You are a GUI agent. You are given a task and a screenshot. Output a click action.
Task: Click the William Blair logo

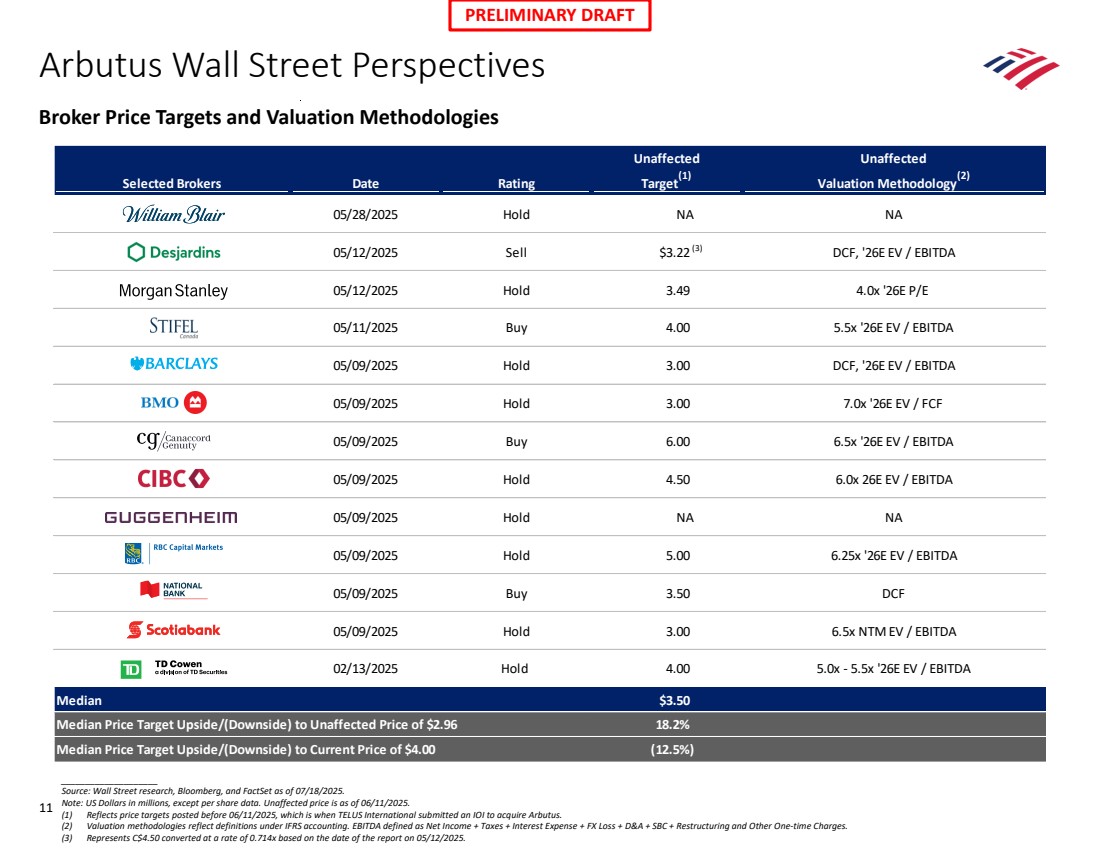tap(172, 215)
